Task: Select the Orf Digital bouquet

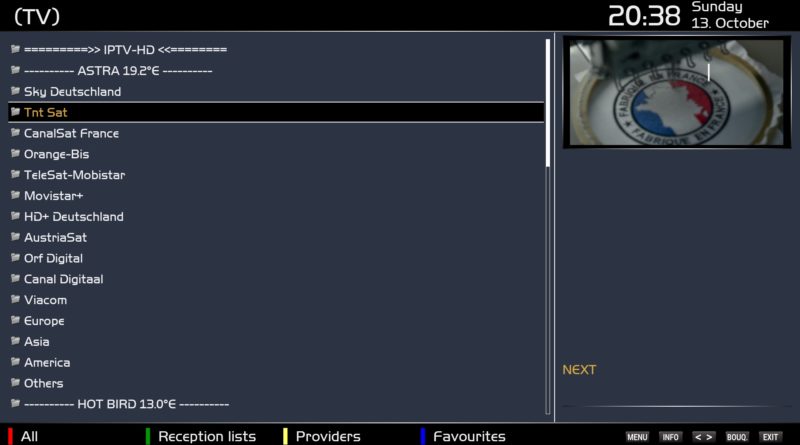Action: click(x=276, y=258)
